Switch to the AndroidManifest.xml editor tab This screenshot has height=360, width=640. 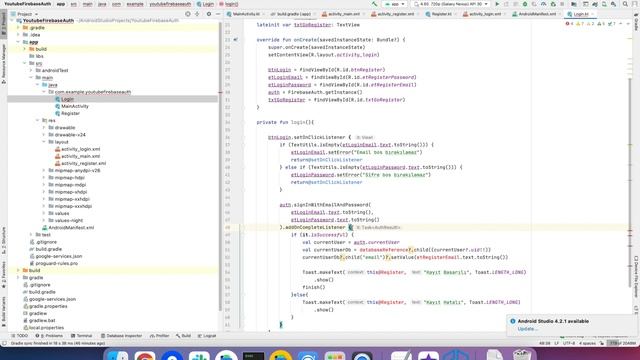pos(536,14)
